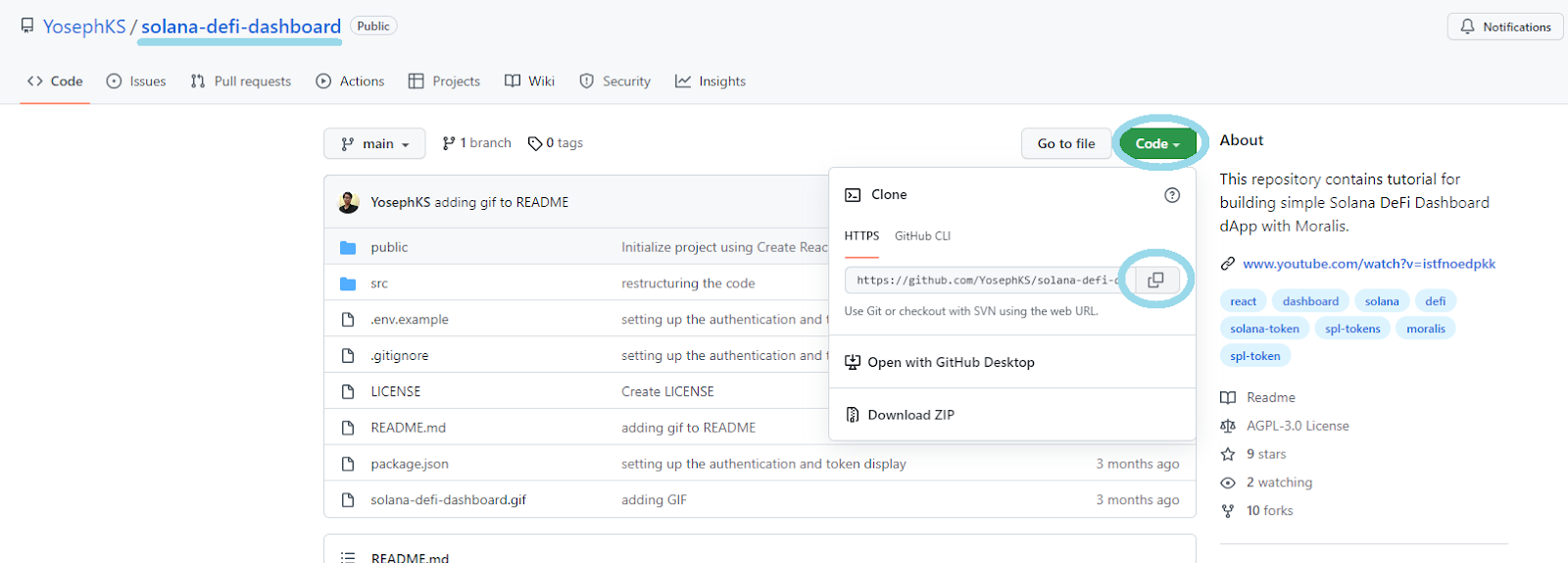Image resolution: width=1568 pixels, height=563 pixels.
Task: Click the solana topic tag
Action: [x=1382, y=301]
